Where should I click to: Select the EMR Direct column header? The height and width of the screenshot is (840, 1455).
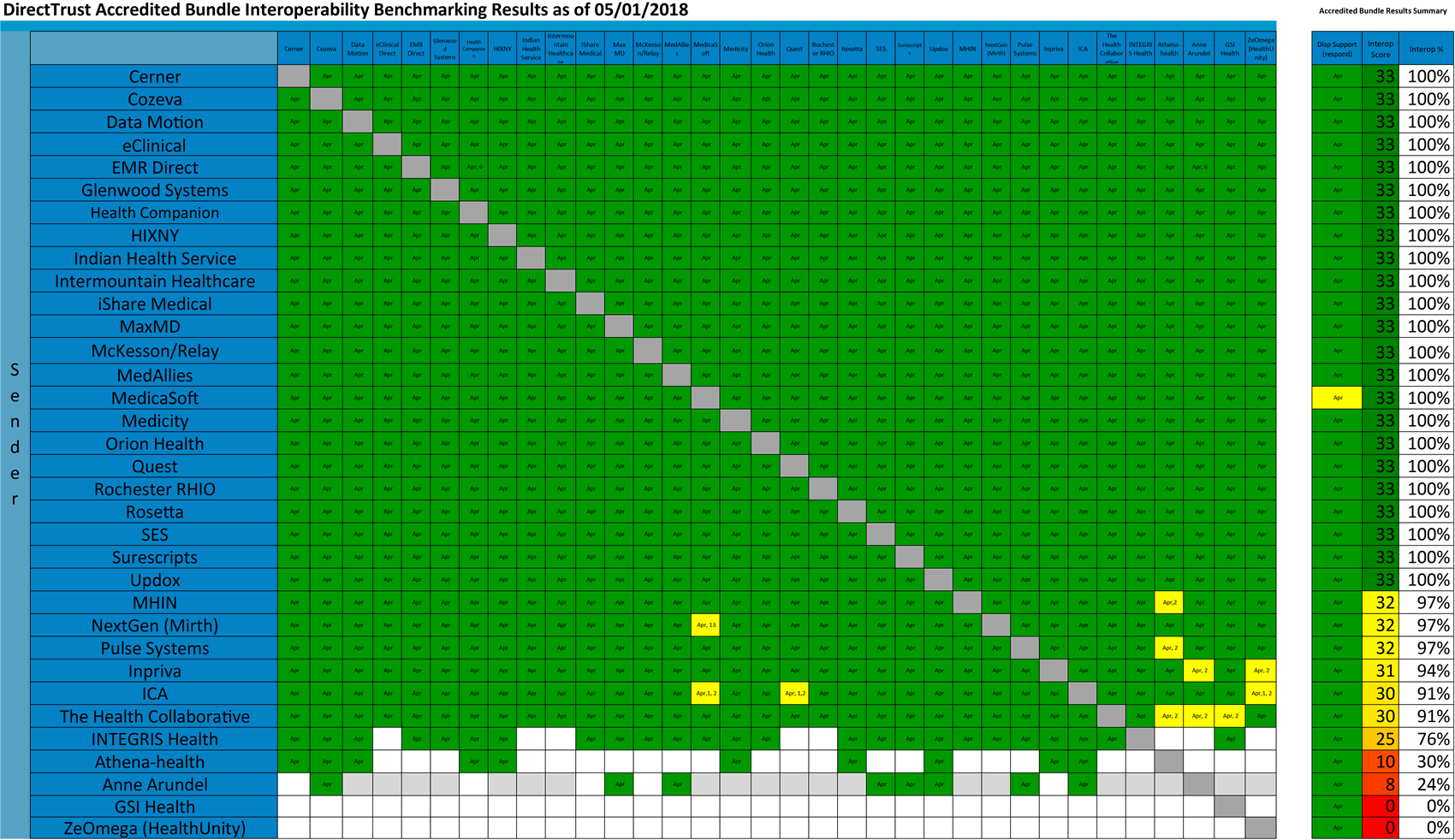pos(416,49)
